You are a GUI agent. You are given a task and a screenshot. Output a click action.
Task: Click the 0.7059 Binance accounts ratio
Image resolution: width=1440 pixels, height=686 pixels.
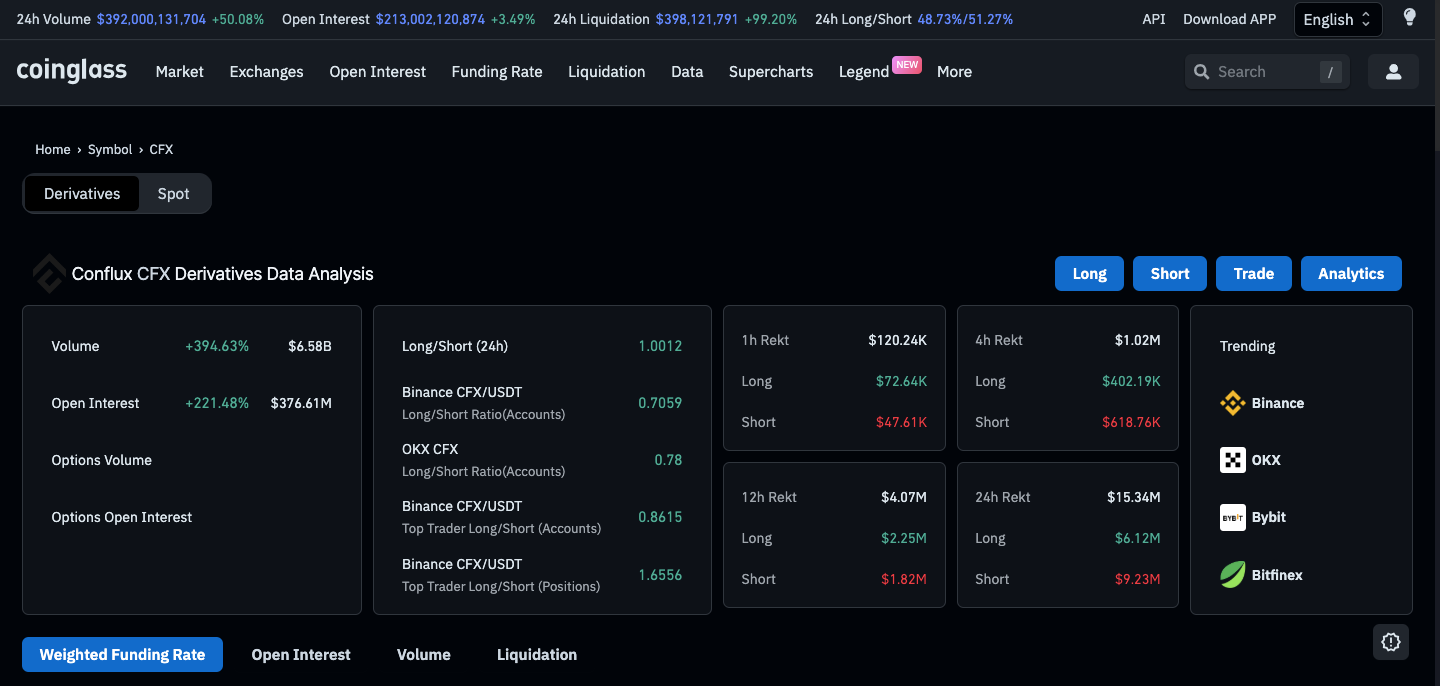point(660,403)
